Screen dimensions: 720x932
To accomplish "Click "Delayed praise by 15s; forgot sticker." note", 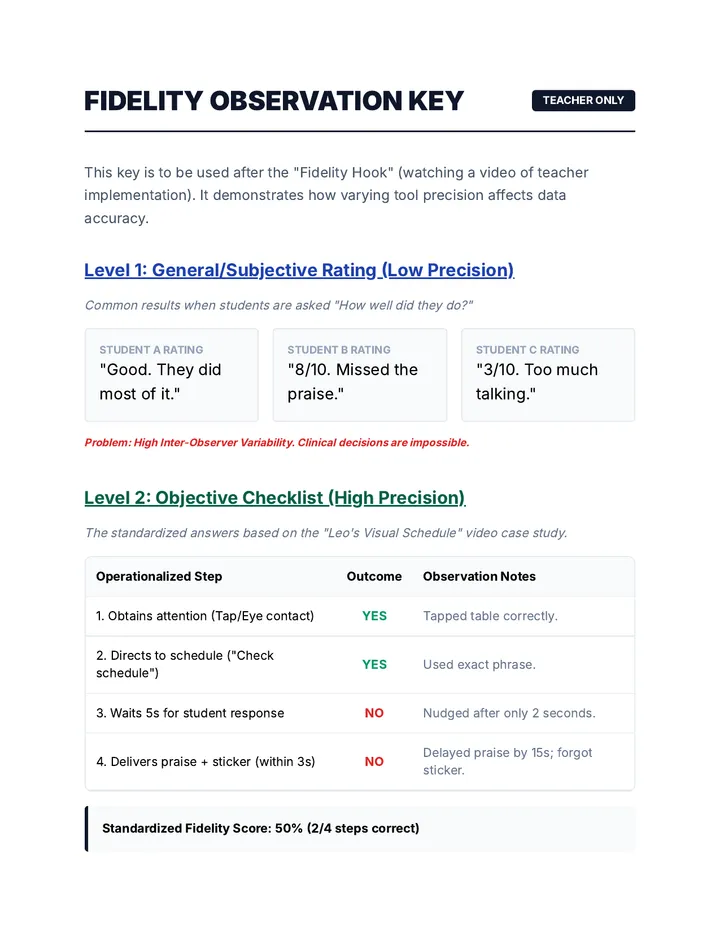I will click(x=507, y=761).
